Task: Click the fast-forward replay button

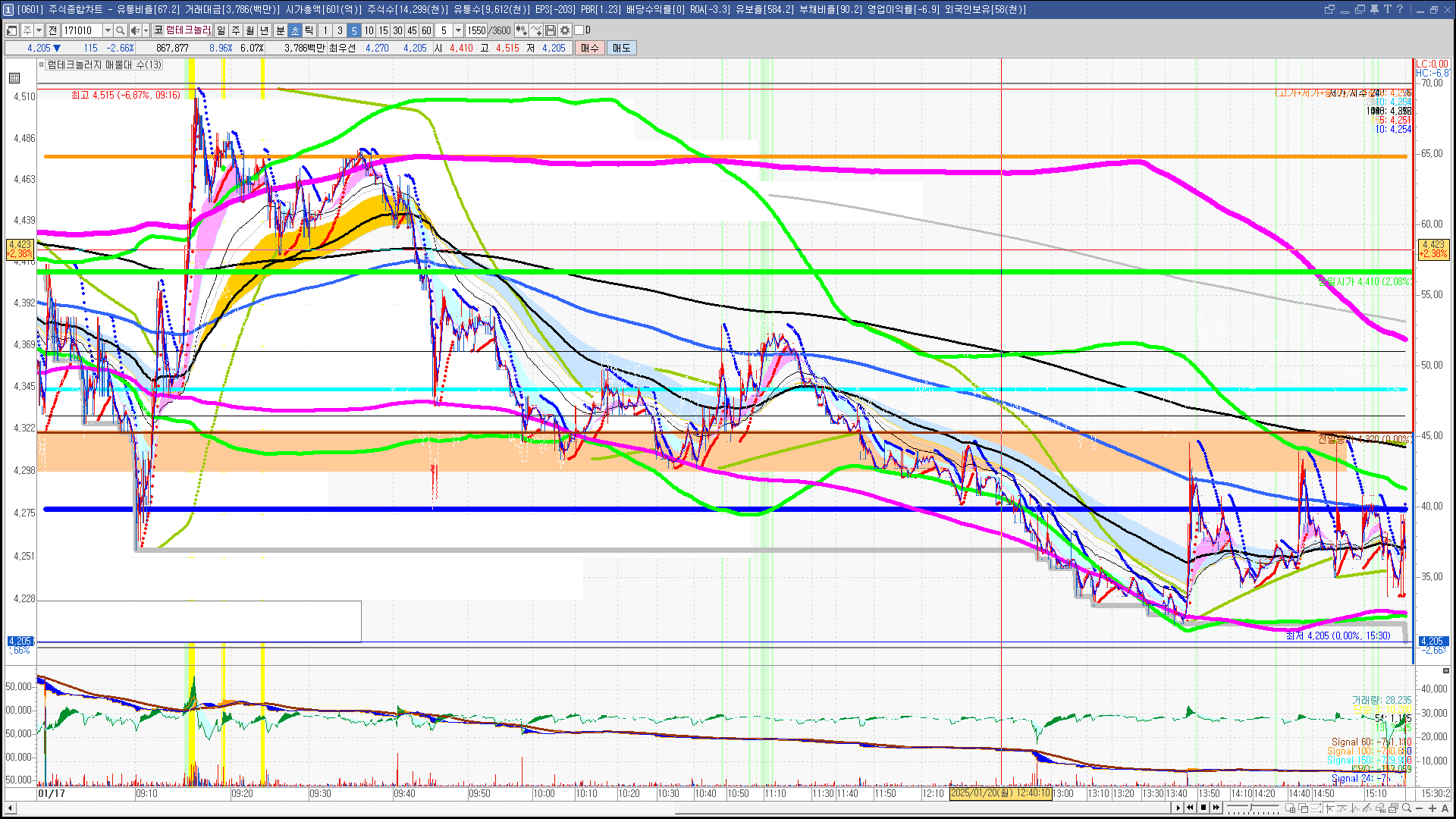Action: click(1216, 808)
